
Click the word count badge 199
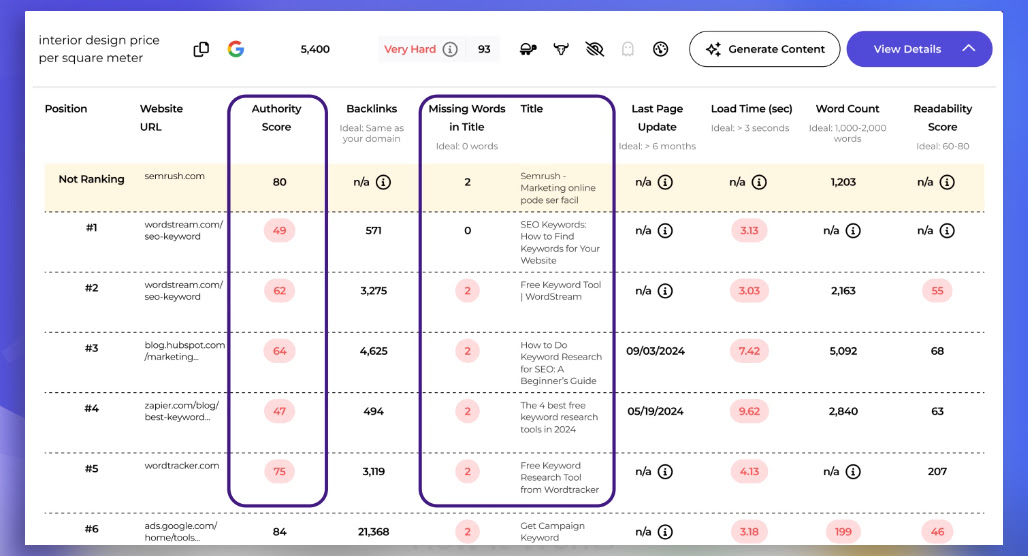[x=843, y=532]
